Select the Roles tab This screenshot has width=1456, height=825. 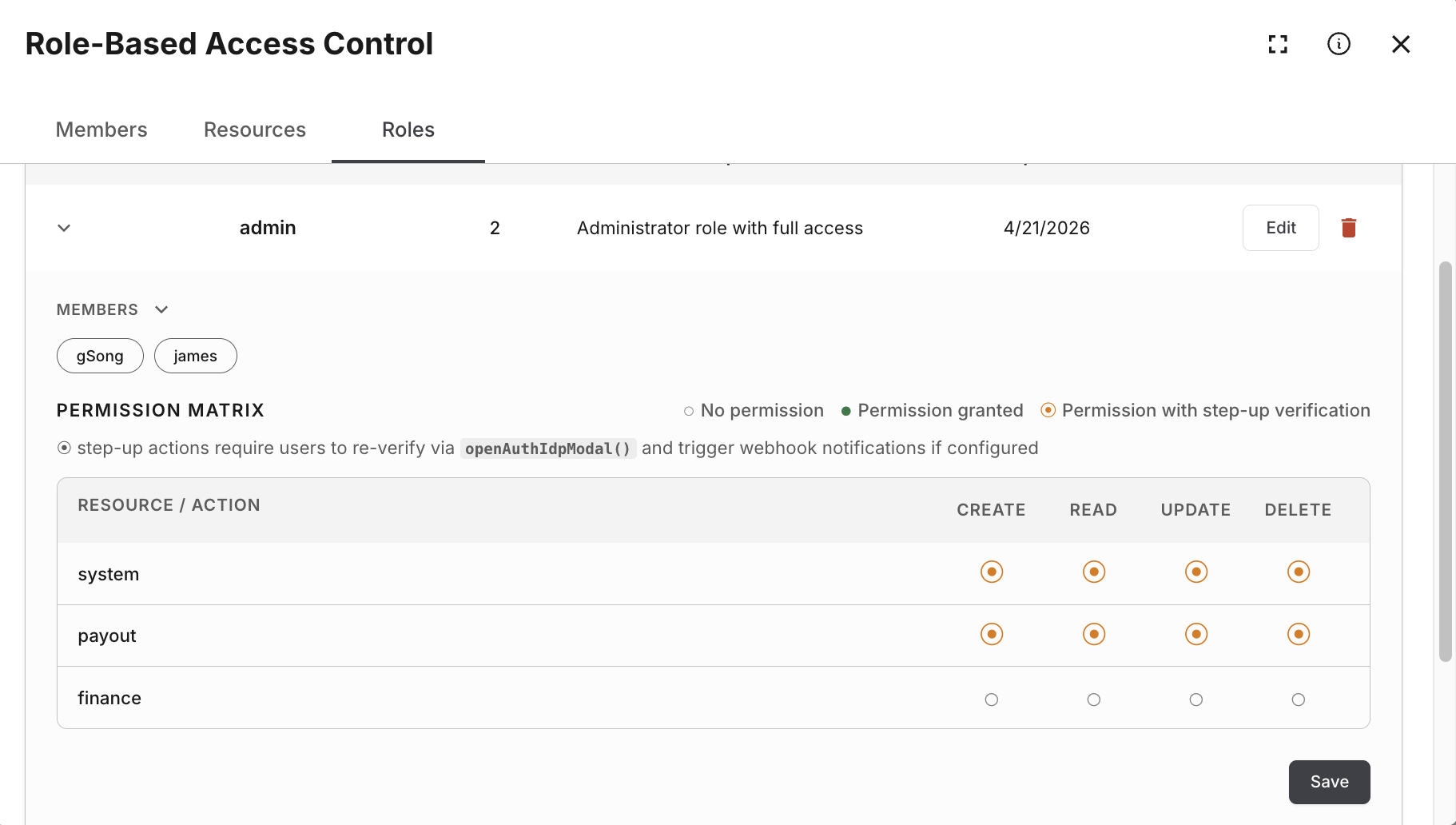pyautogui.click(x=408, y=130)
